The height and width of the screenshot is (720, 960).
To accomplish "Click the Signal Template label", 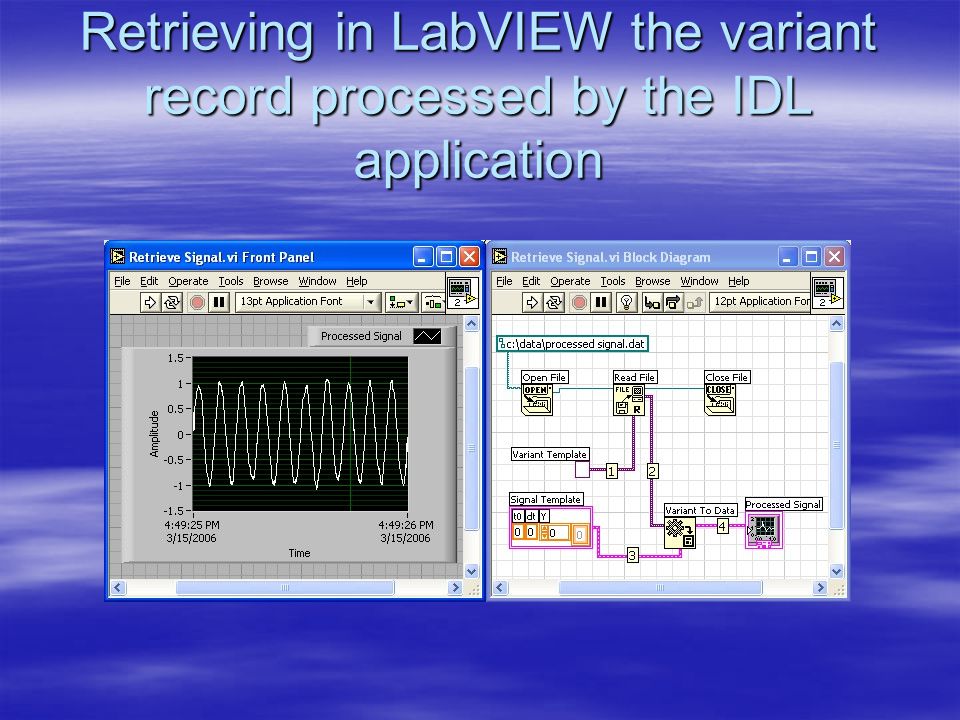I will [546, 500].
